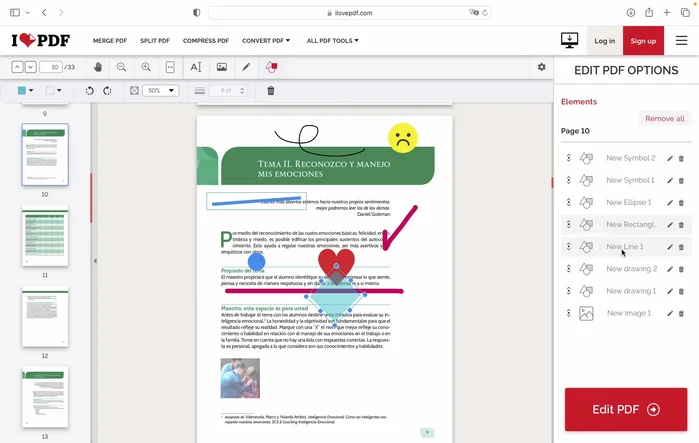Click the iLovePDF logo
Screen dimensions: 699x443
pyautogui.click(x=41, y=40)
